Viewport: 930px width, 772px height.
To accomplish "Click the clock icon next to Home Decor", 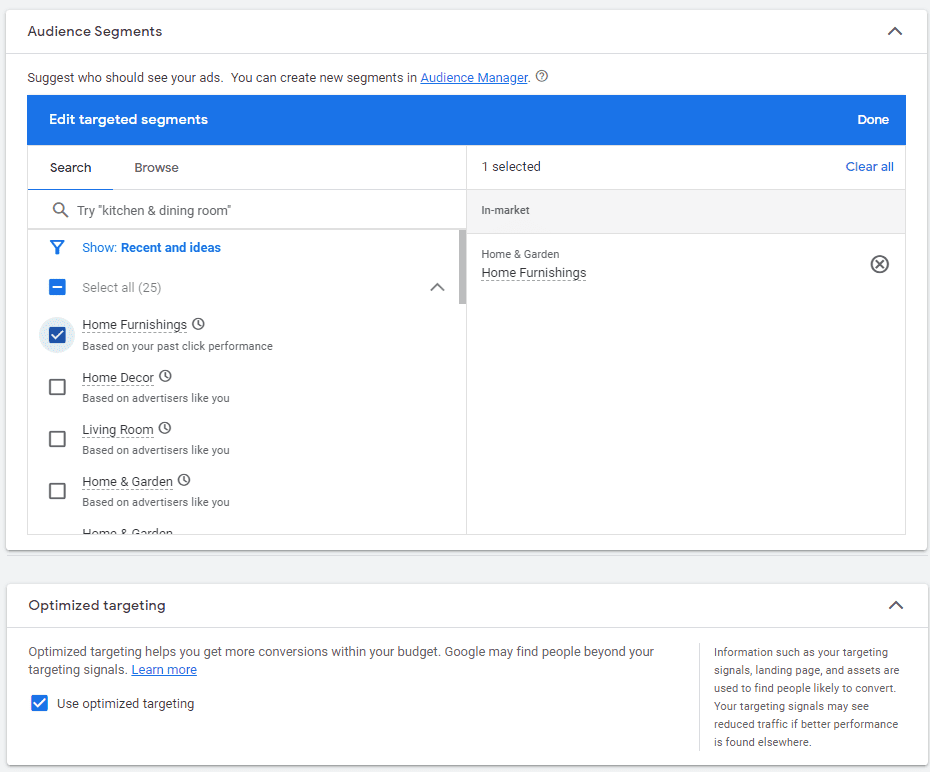I will pos(165,377).
